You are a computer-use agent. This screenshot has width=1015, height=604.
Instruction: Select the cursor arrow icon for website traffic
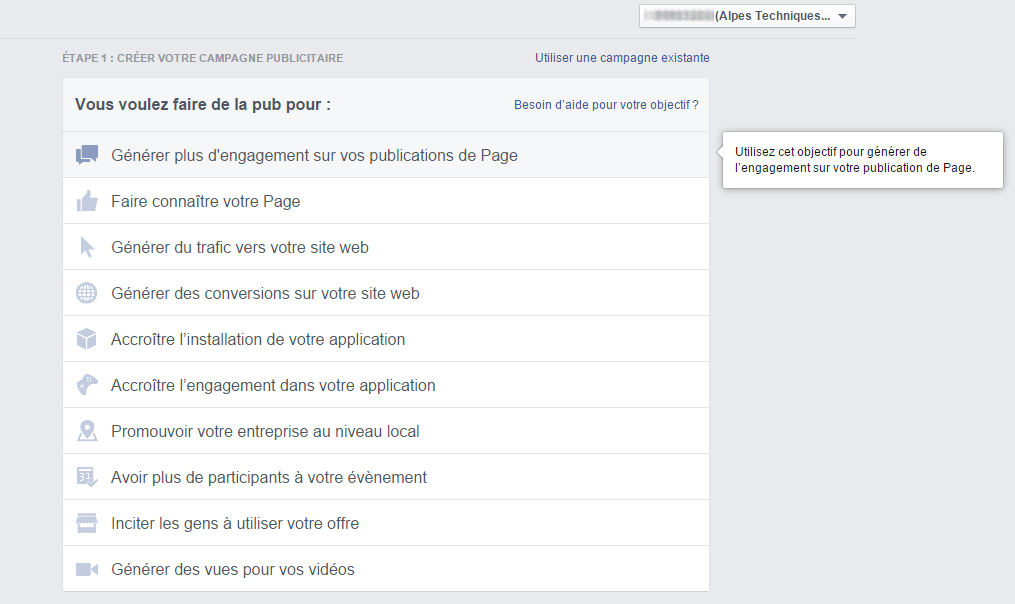point(87,247)
